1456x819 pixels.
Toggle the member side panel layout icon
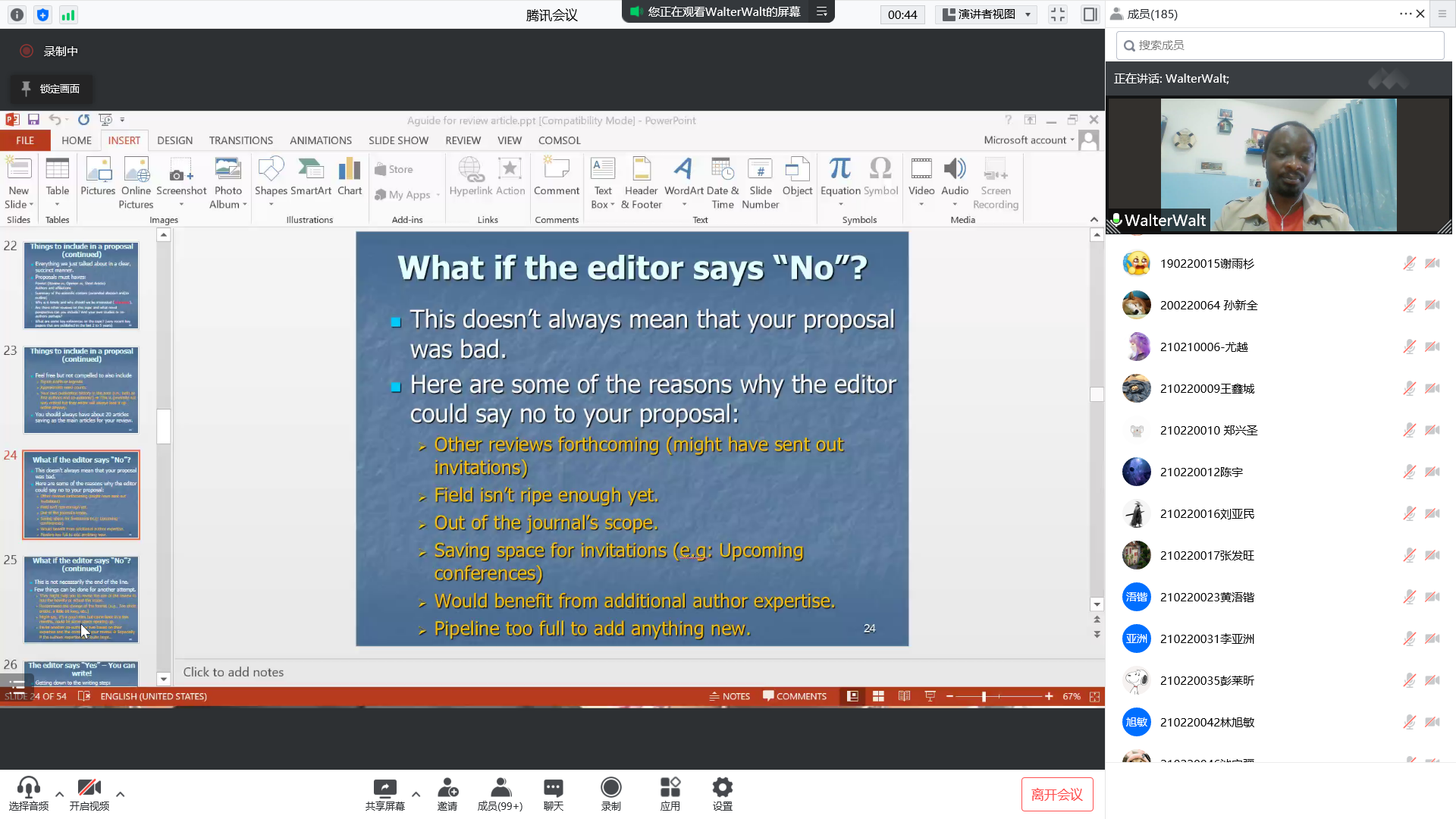pyautogui.click(x=1090, y=14)
